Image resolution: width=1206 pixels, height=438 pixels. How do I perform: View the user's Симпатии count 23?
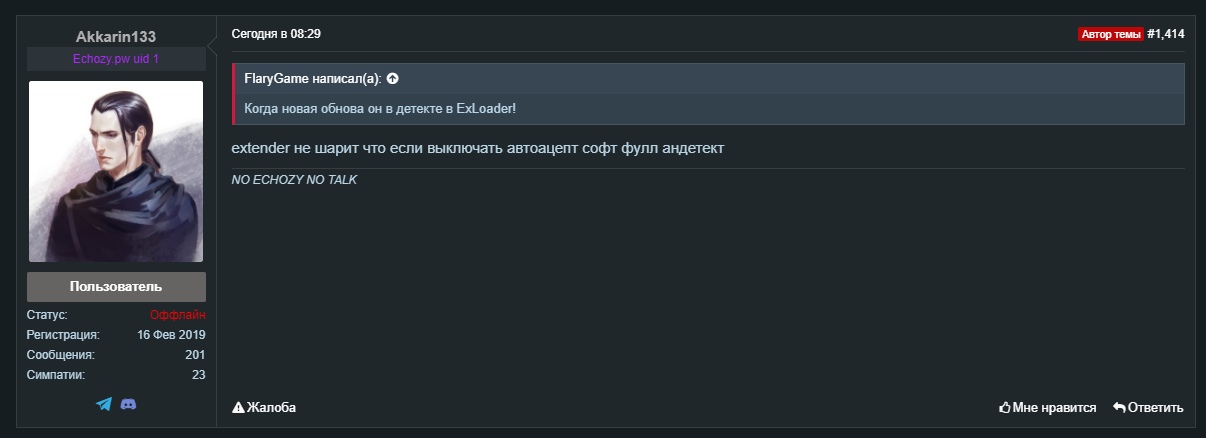tap(198, 375)
